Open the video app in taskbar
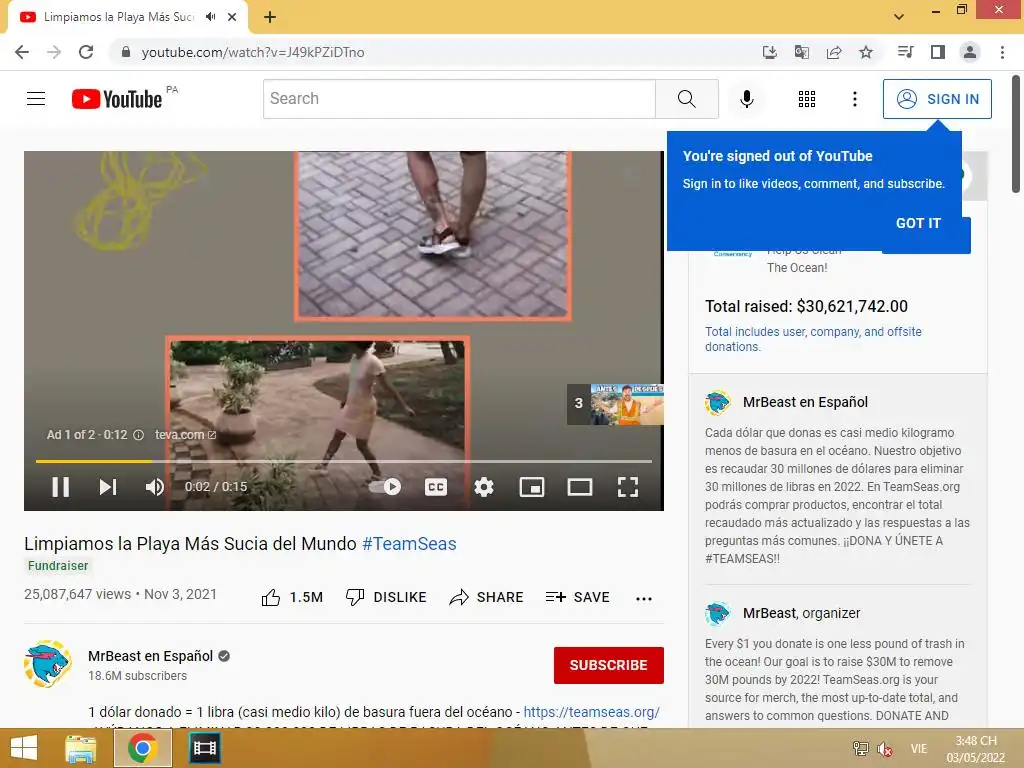The image size is (1024, 768). pyautogui.click(x=204, y=748)
